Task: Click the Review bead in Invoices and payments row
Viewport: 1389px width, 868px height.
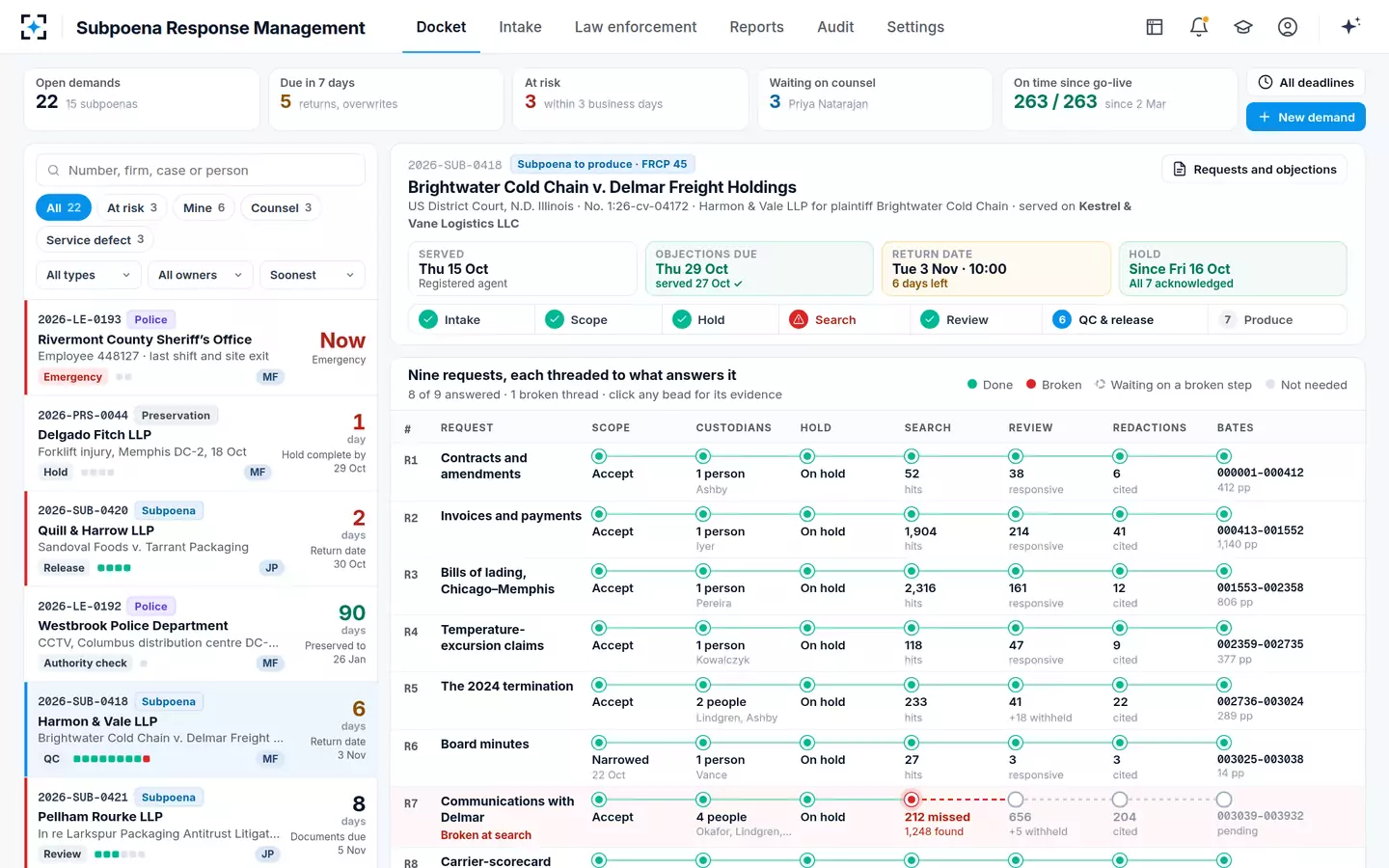Action: click(x=1016, y=514)
